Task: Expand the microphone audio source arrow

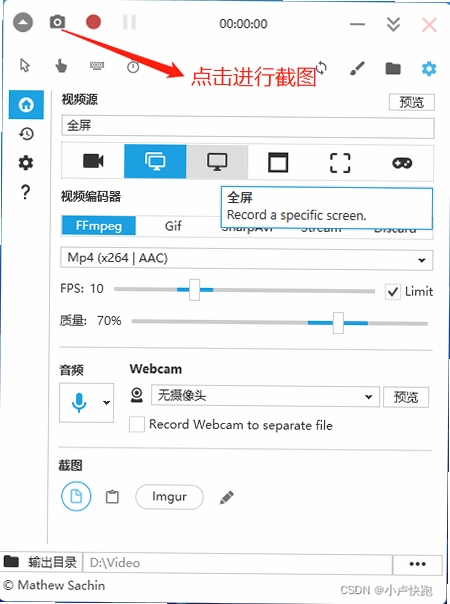Action: coord(106,403)
